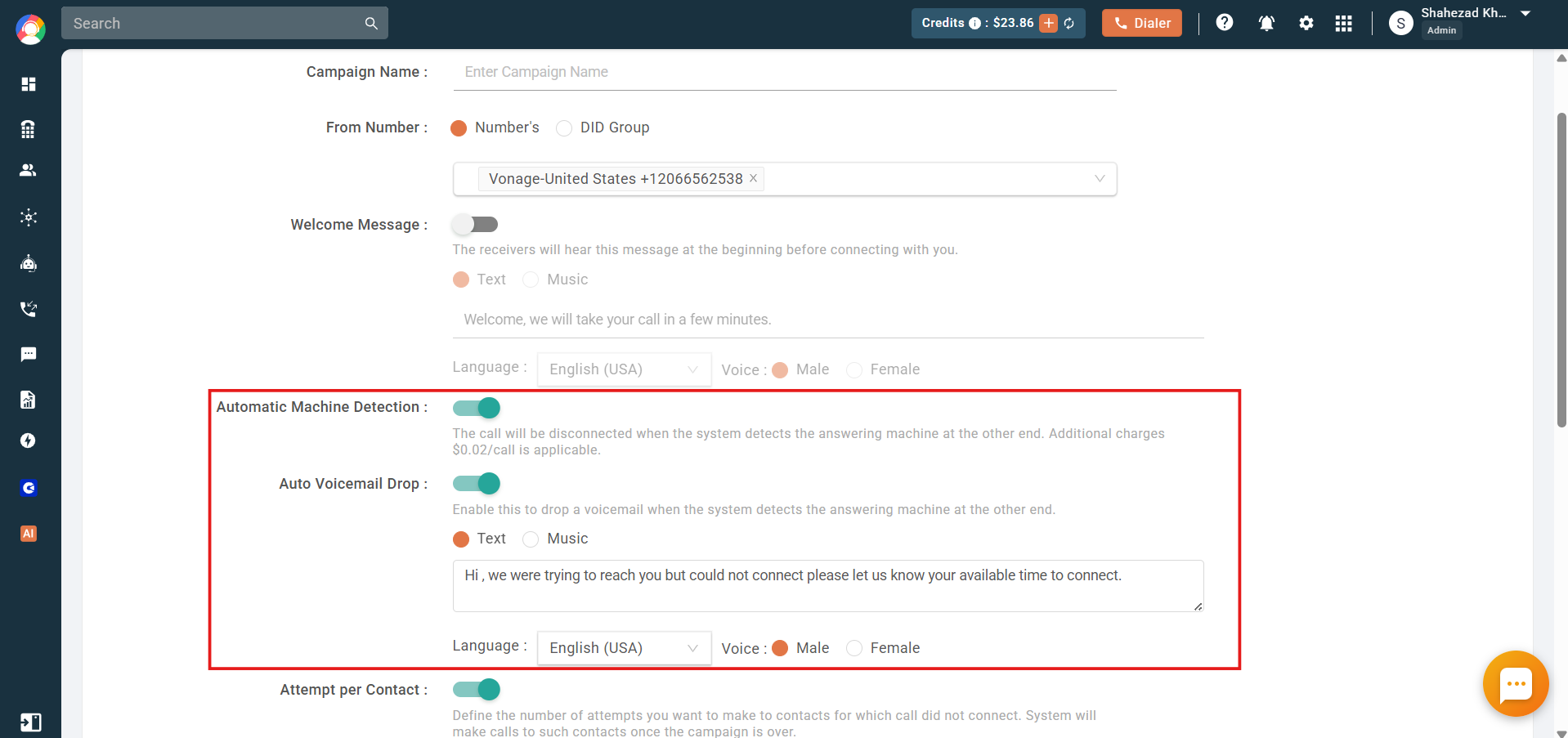Viewport: 1568px width, 738px height.
Task: Open the dial pad phone icon in sidebar
Action: pos(29,129)
